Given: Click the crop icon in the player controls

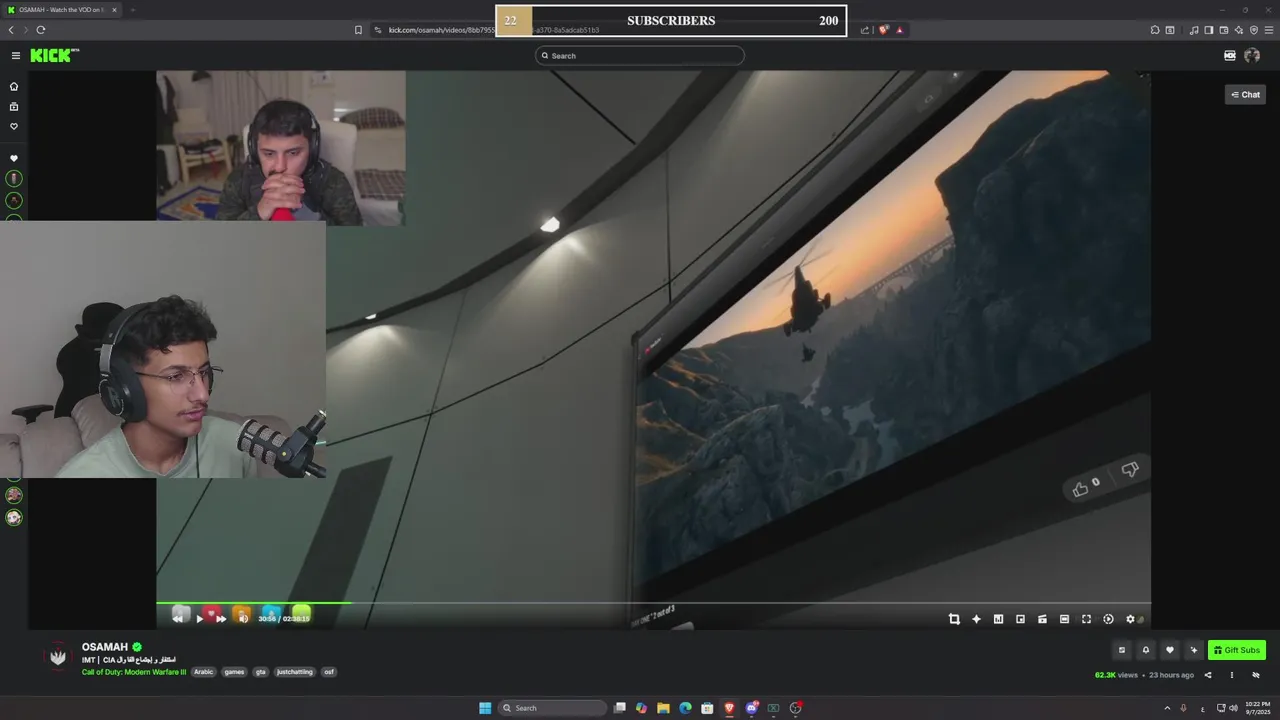Looking at the screenshot, I should (954, 619).
